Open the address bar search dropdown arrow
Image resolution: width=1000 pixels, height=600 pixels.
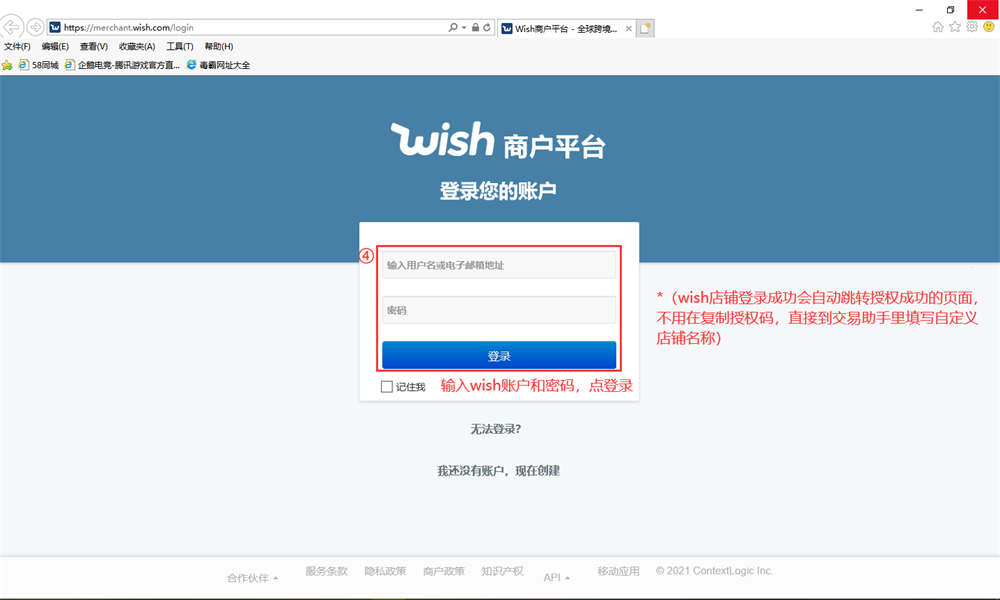pyautogui.click(x=464, y=27)
